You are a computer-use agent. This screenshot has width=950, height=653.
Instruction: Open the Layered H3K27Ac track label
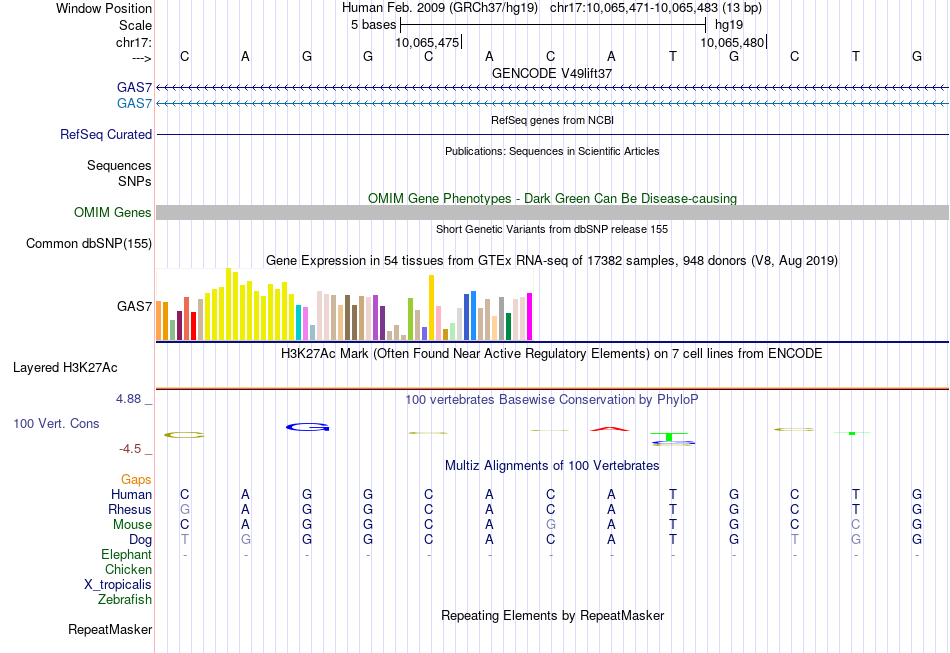pos(65,368)
